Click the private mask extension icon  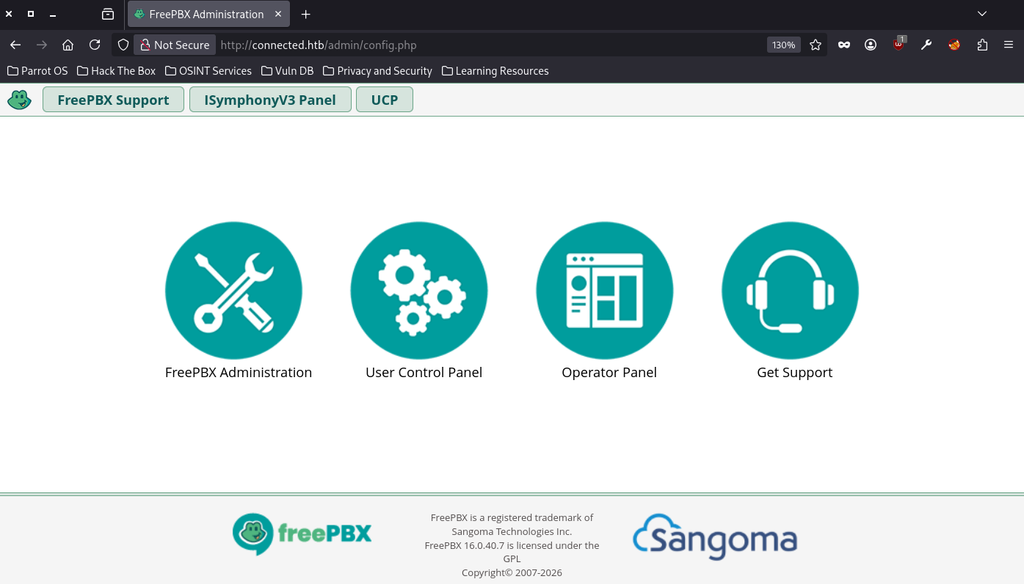844,45
